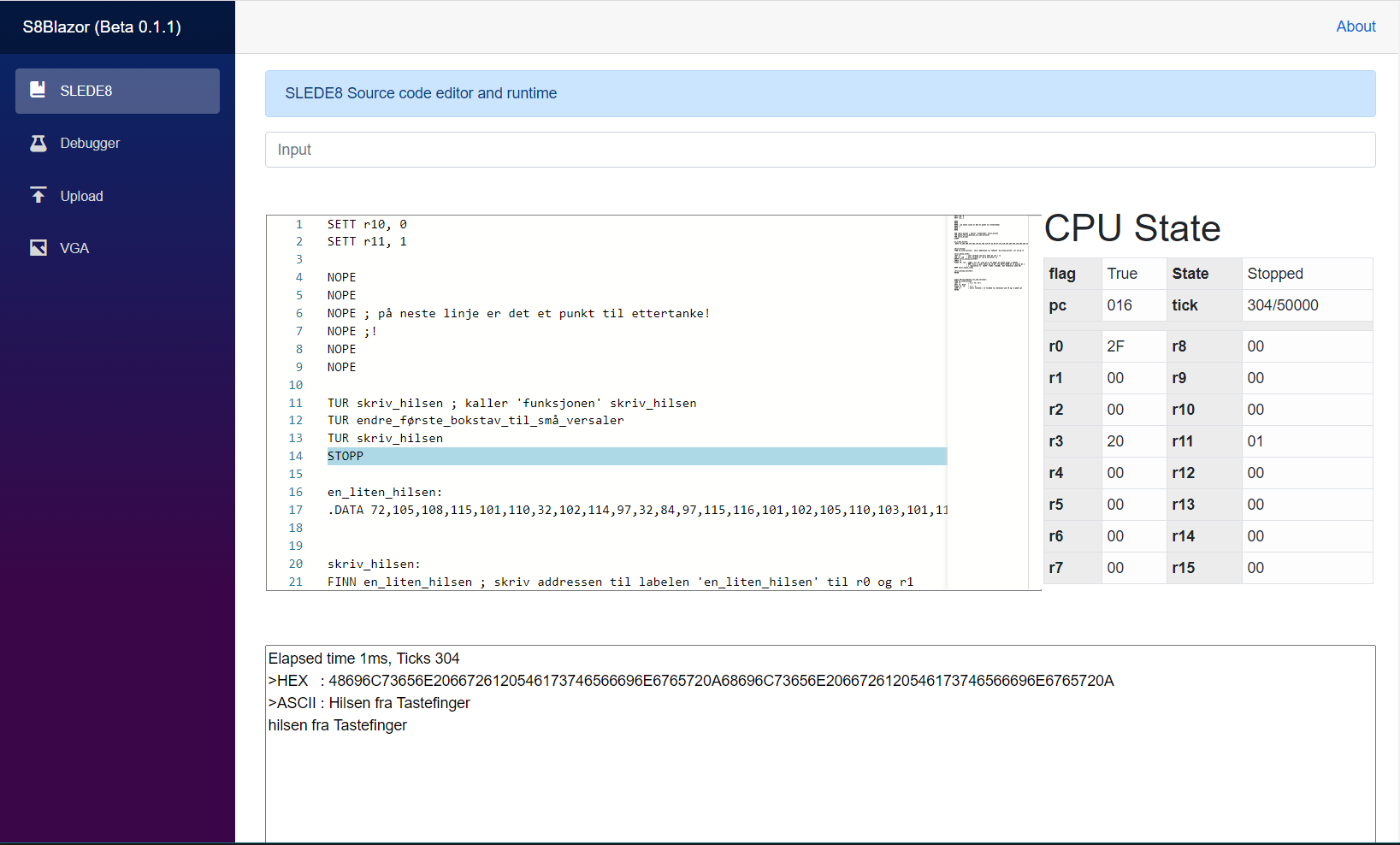Click the r12 register label

(x=1184, y=473)
